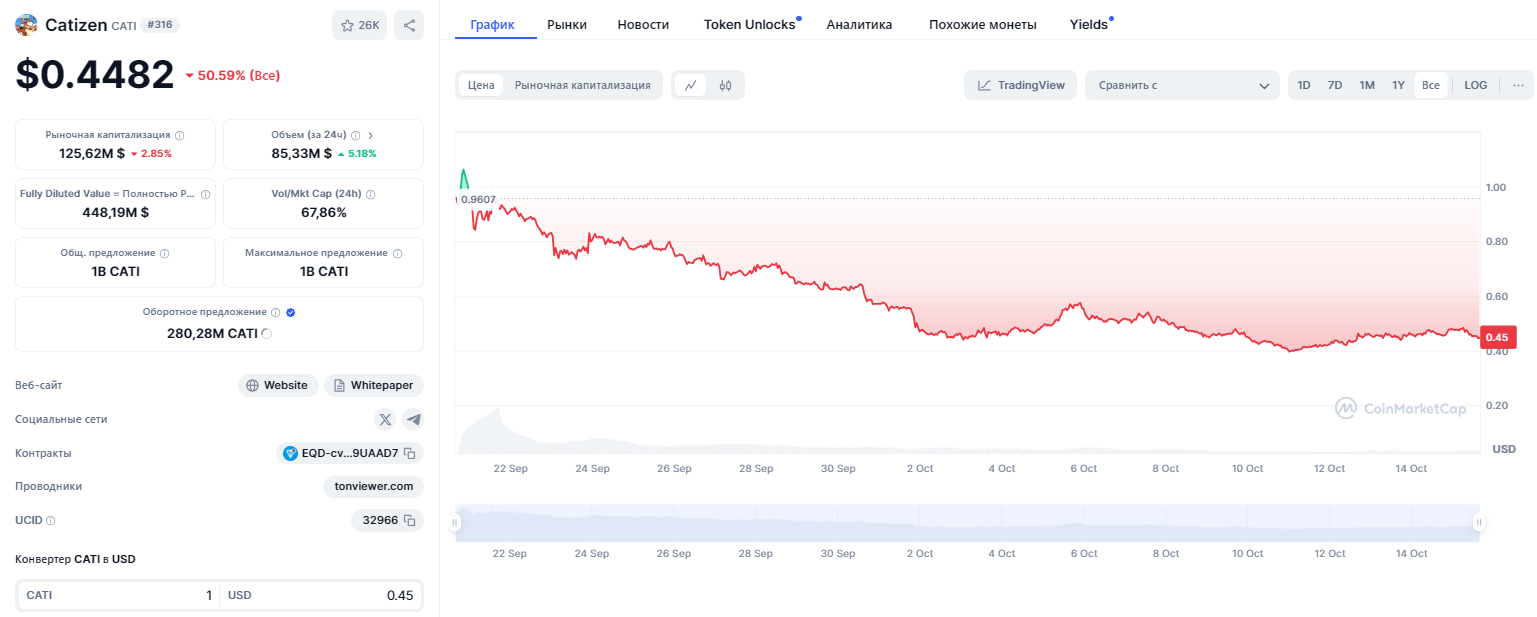Switch to candlestick chart view

tap(725, 86)
